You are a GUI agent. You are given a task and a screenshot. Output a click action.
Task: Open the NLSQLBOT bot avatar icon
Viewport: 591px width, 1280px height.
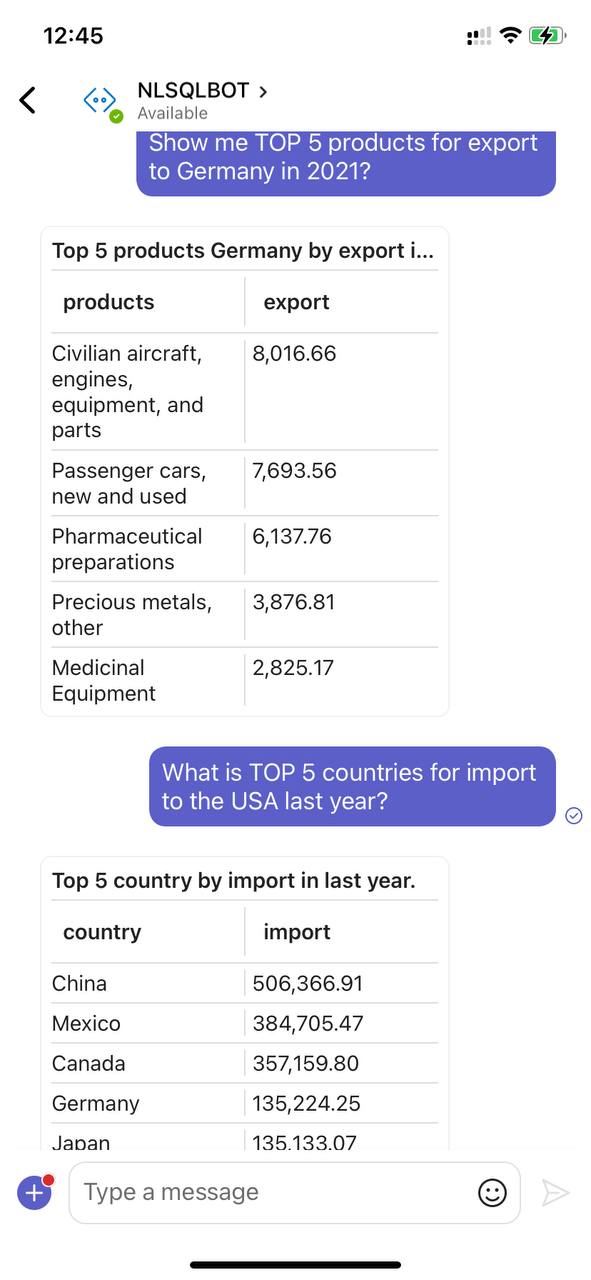(99, 100)
